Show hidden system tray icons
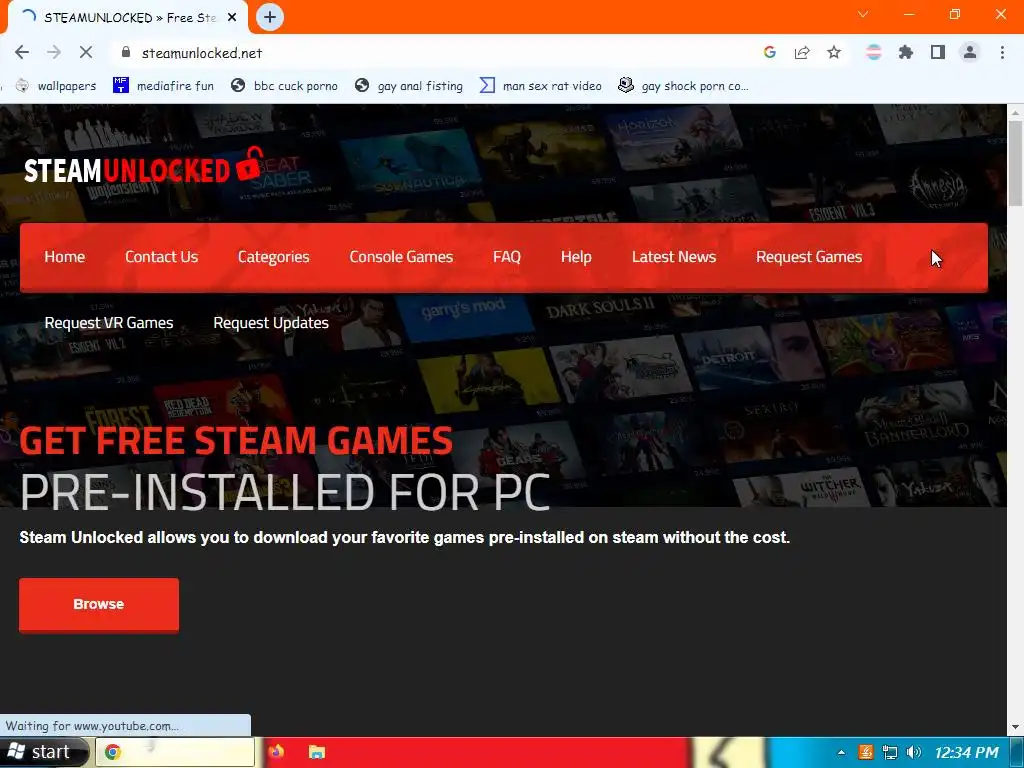This screenshot has height=768, width=1024. 841,752
